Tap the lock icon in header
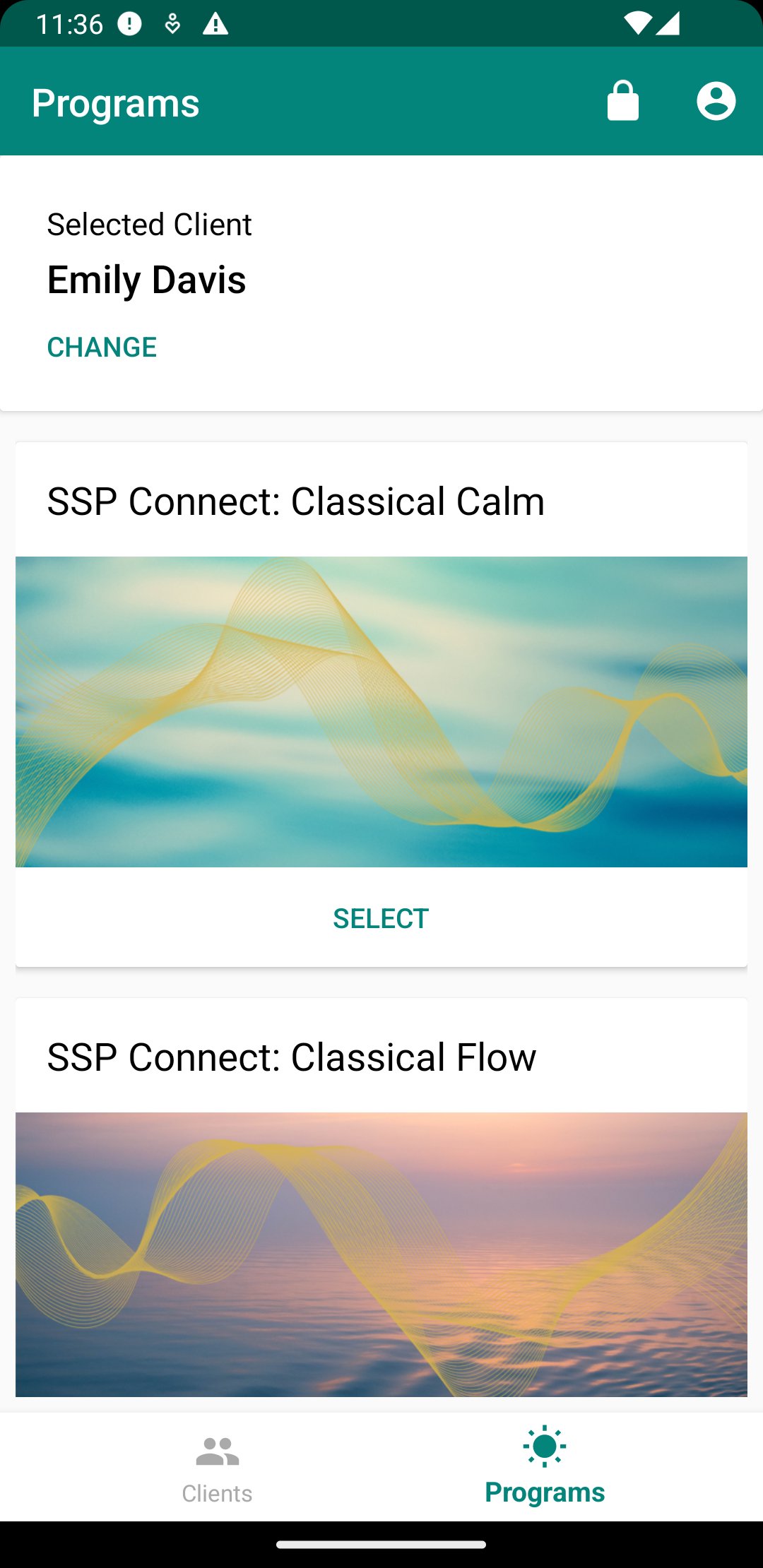The width and height of the screenshot is (763, 1568). point(622,102)
